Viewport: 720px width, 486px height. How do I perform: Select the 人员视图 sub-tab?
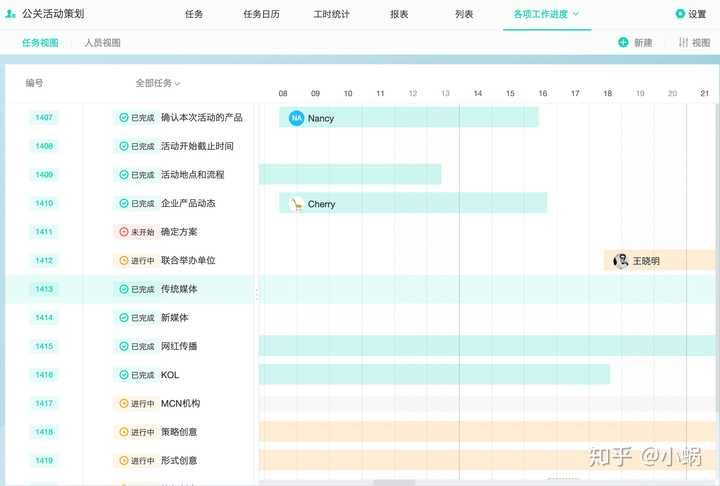click(x=102, y=43)
